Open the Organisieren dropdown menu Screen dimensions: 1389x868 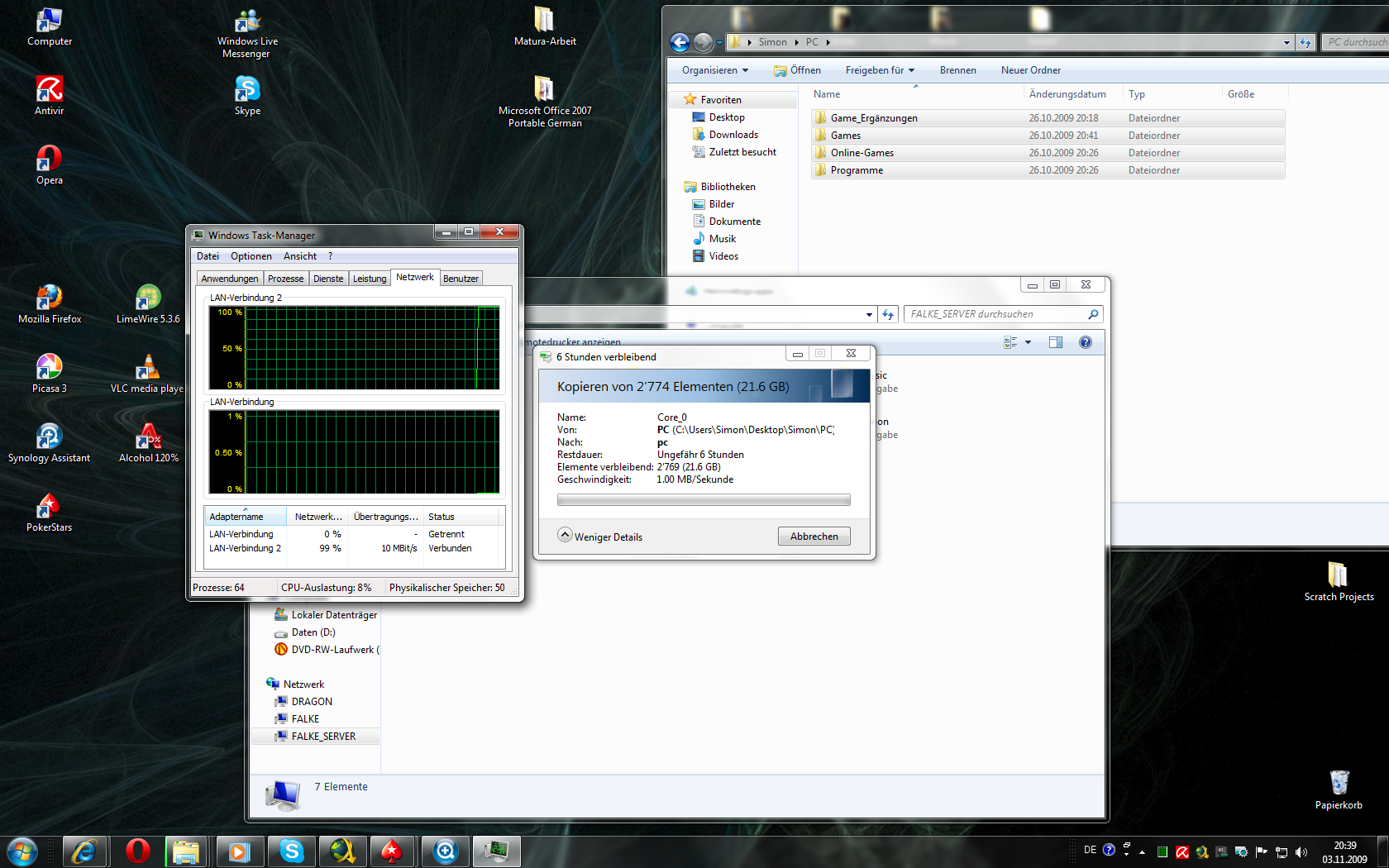[714, 70]
